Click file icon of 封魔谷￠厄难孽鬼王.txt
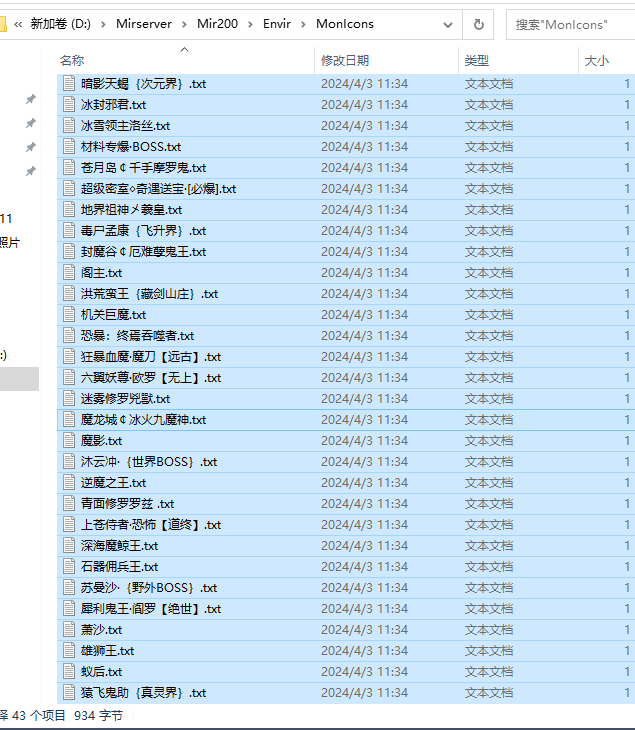The width and height of the screenshot is (635, 730). tap(69, 251)
